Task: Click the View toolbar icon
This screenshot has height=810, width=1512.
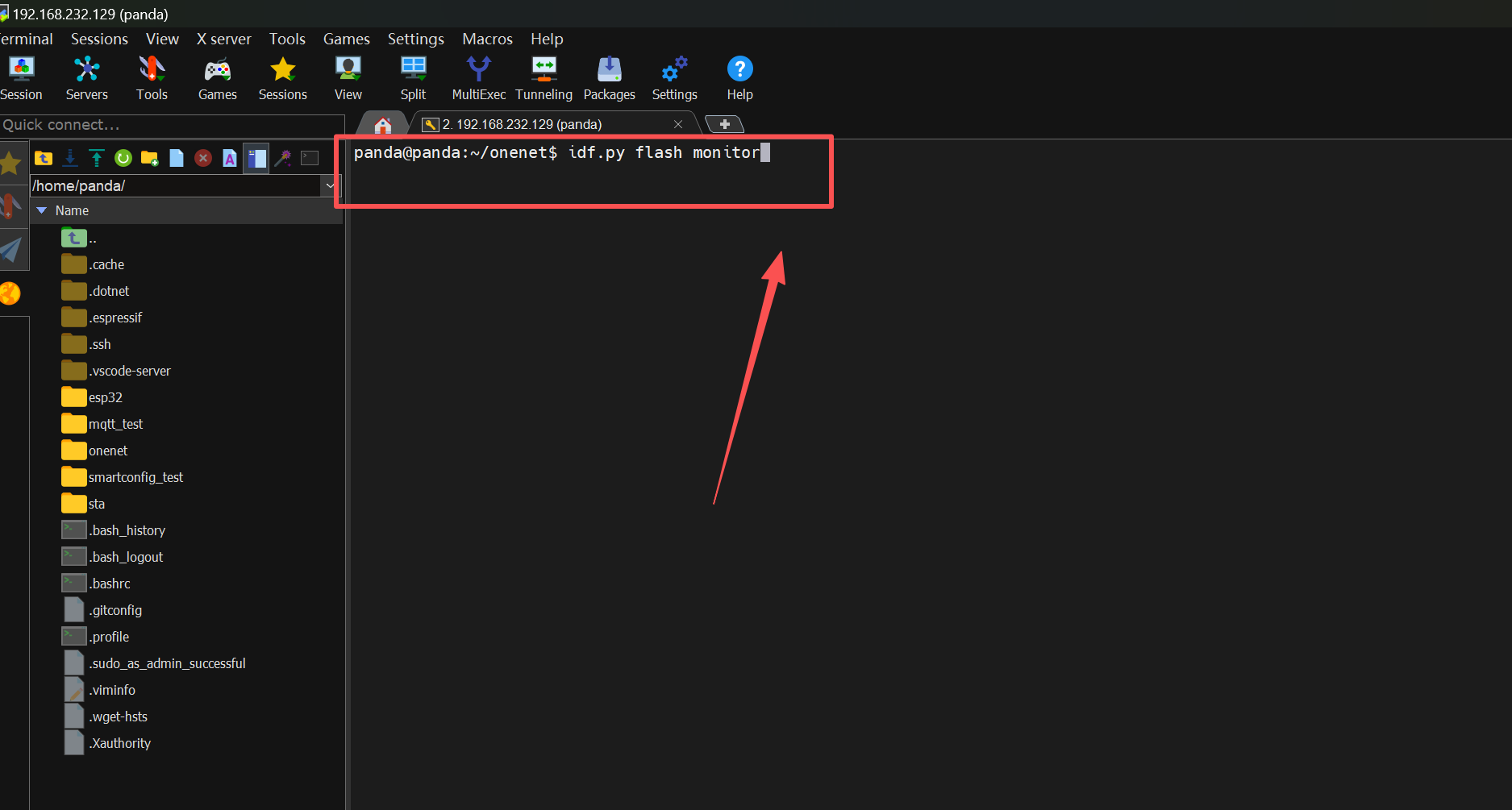Action: pos(348,78)
